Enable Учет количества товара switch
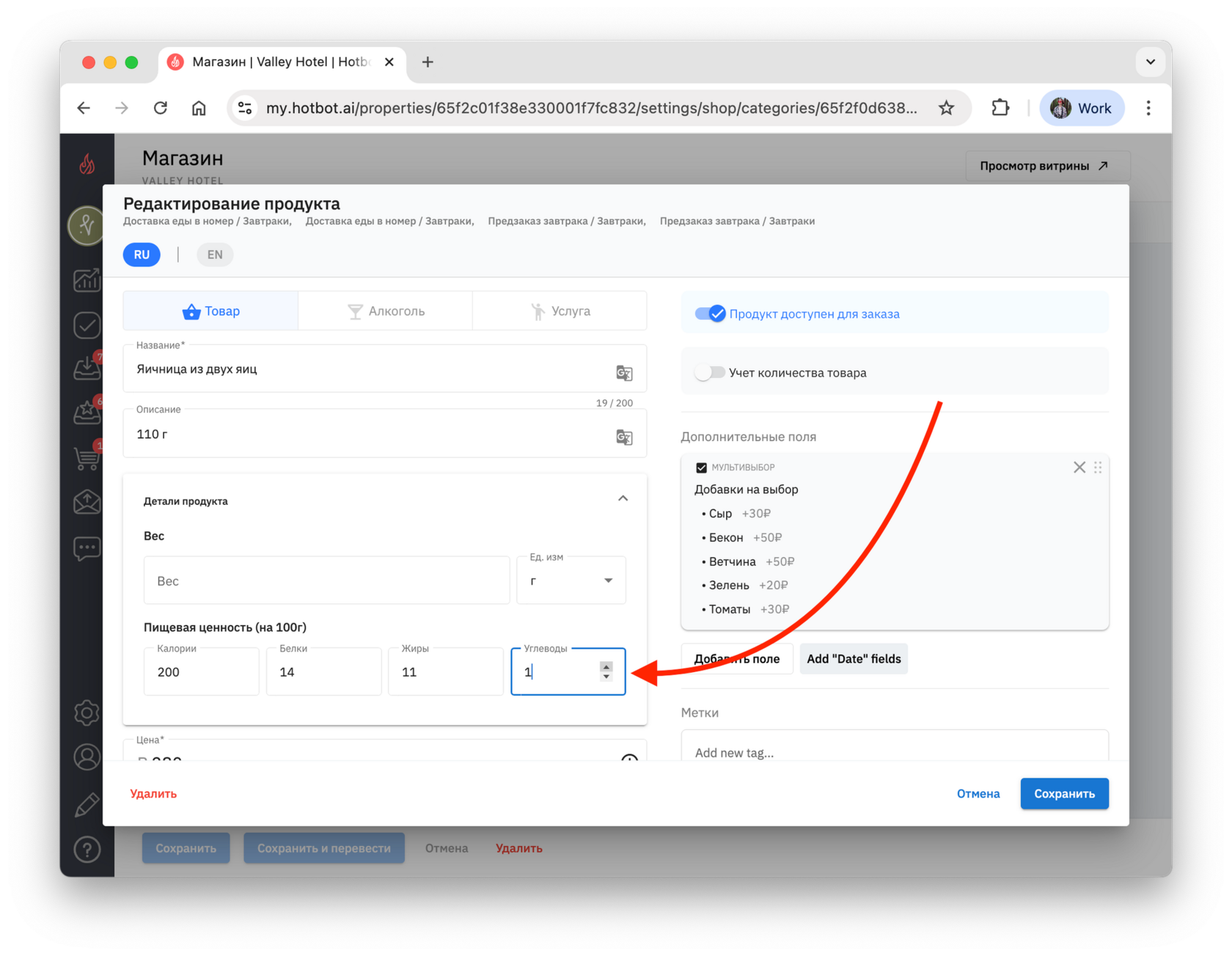Screen dimensions: 1232x956 point(709,373)
